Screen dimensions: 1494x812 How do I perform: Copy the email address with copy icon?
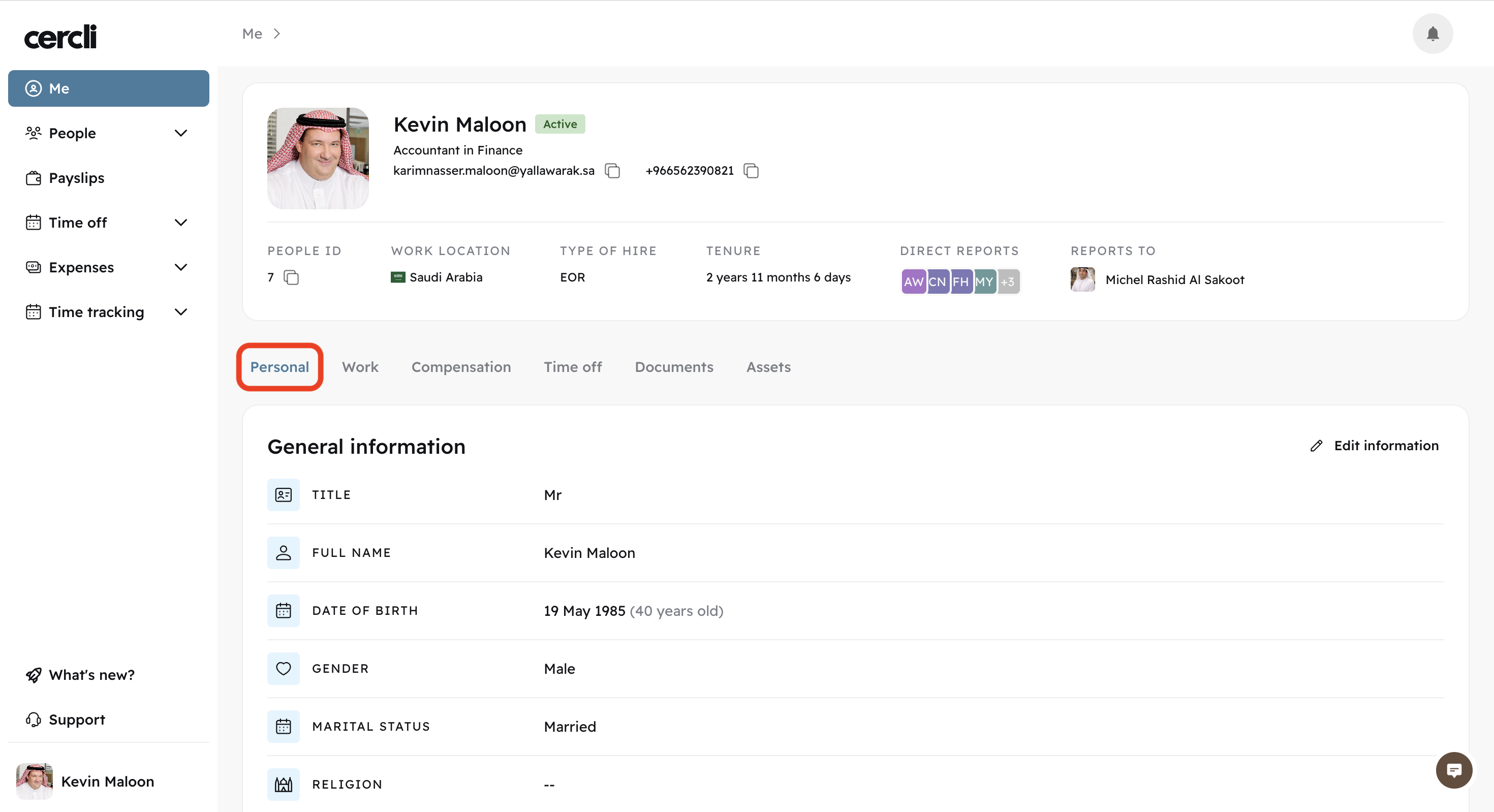tap(612, 171)
